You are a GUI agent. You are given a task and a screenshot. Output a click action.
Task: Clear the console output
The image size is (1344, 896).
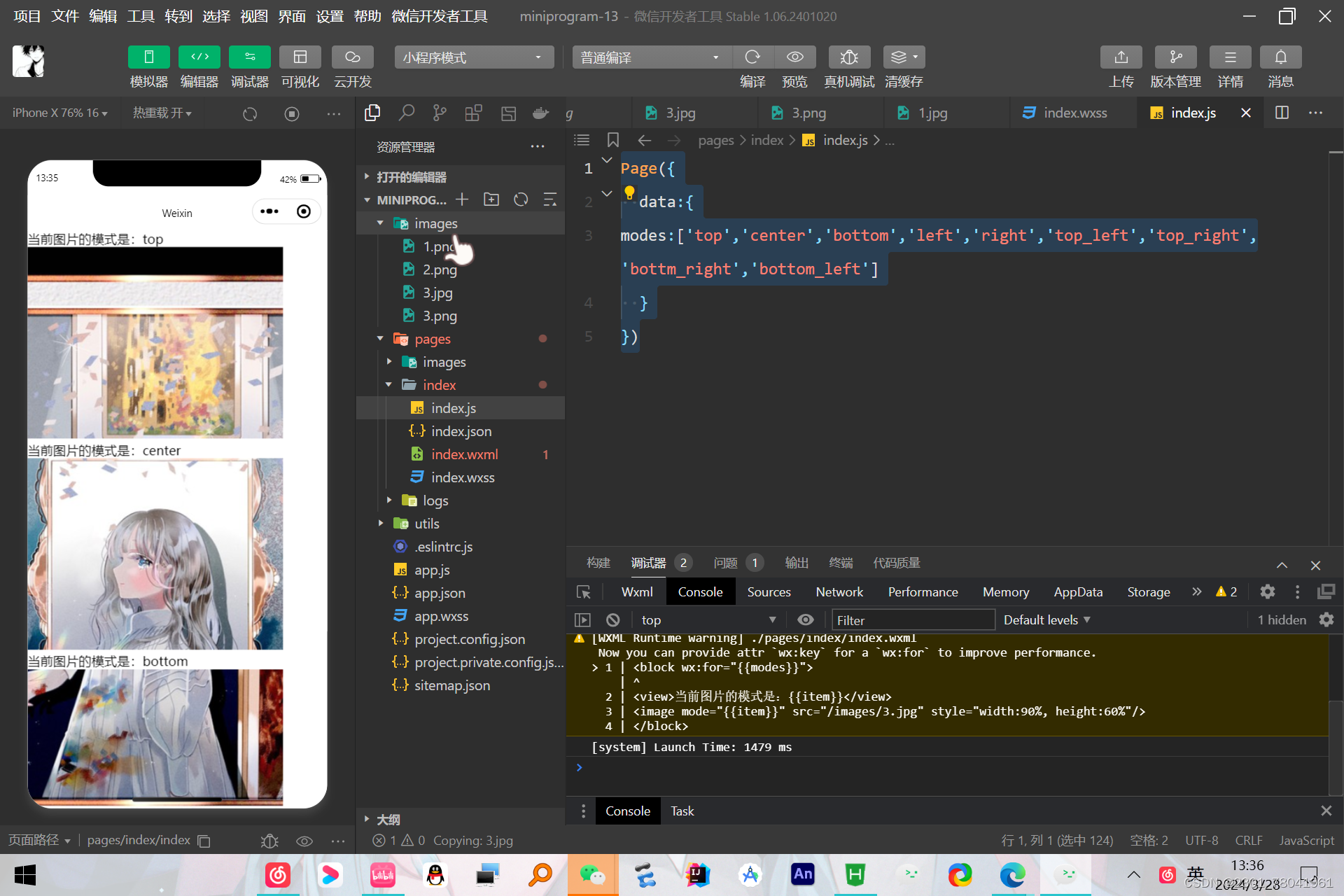[612, 620]
